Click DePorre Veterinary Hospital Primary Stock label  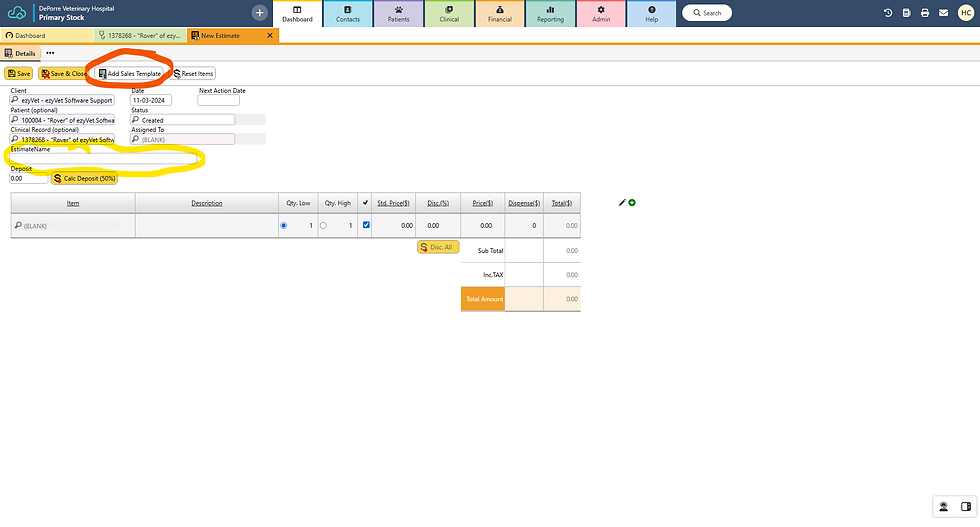pyautogui.click(x=76, y=13)
